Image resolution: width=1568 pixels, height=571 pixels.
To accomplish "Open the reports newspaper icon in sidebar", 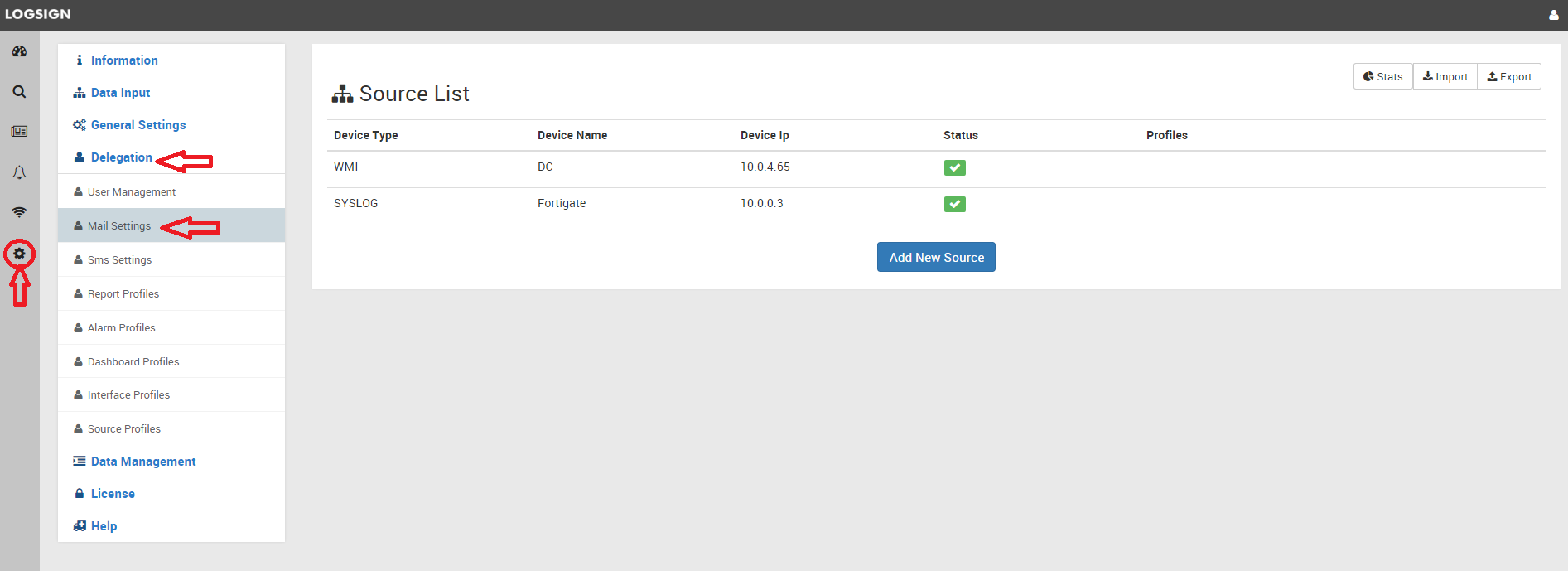I will pos(19,131).
